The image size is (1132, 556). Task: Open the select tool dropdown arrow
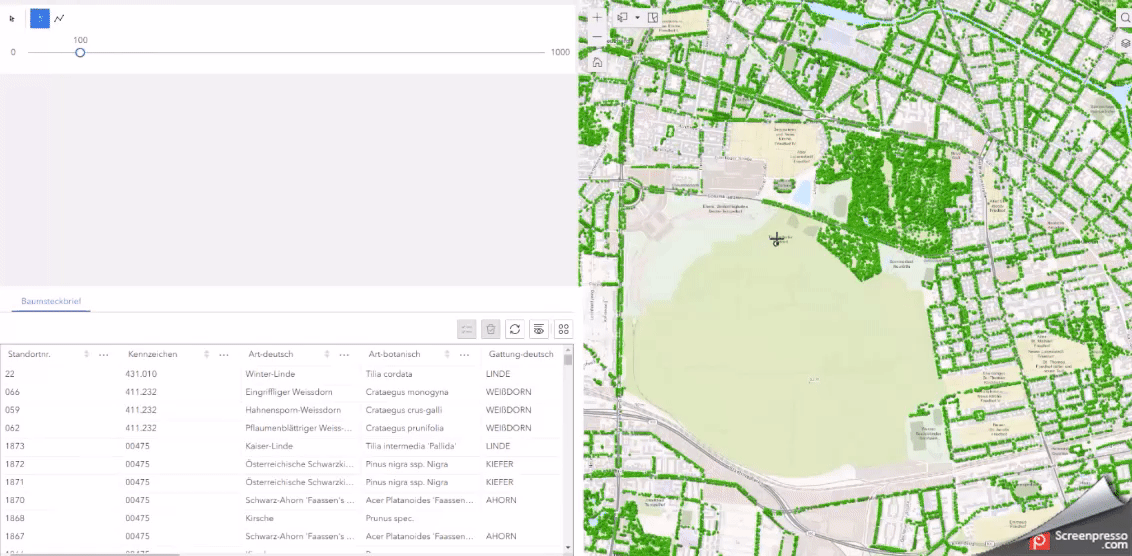pyautogui.click(x=637, y=17)
